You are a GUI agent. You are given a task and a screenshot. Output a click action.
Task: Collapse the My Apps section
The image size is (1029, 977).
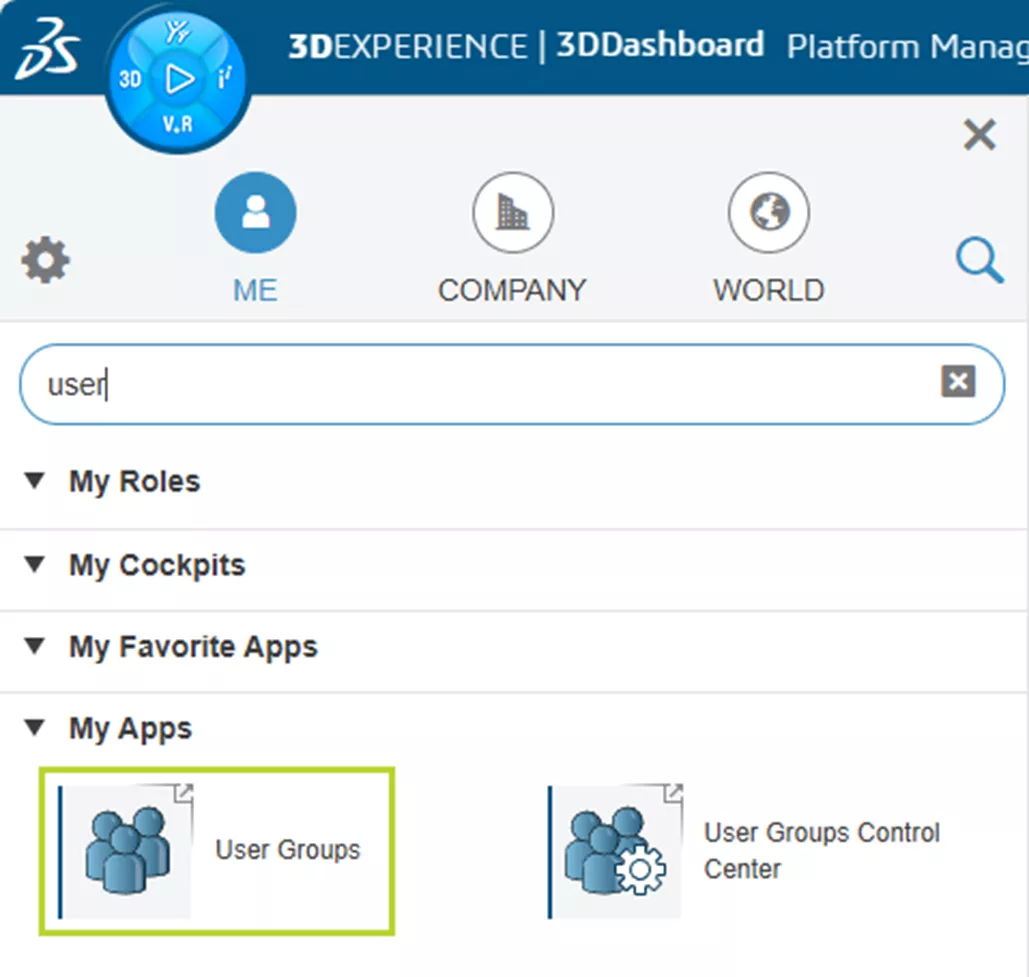tap(35, 728)
